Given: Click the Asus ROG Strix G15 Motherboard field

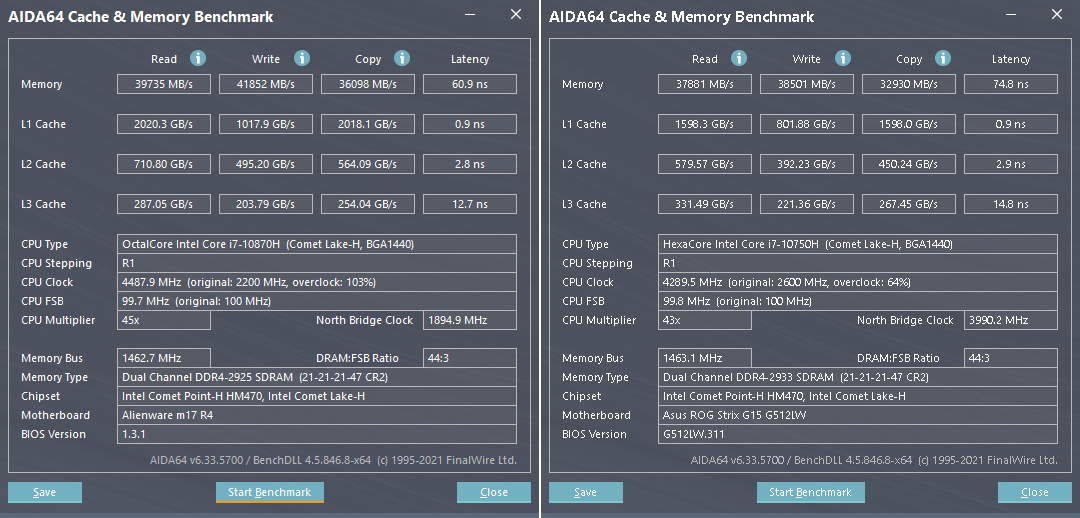Looking at the screenshot, I should (x=858, y=415).
